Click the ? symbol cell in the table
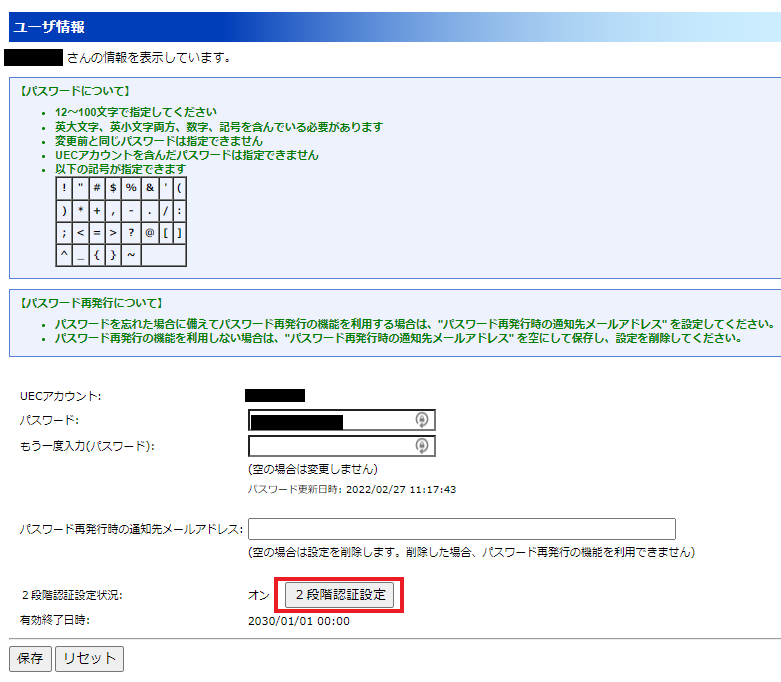 (x=131, y=233)
